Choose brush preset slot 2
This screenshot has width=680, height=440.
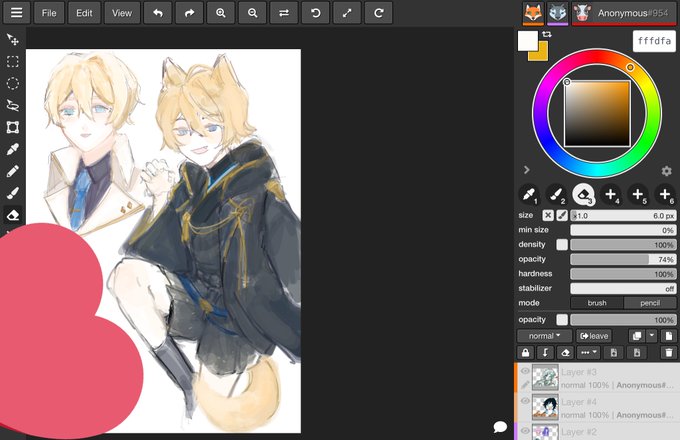click(x=556, y=195)
